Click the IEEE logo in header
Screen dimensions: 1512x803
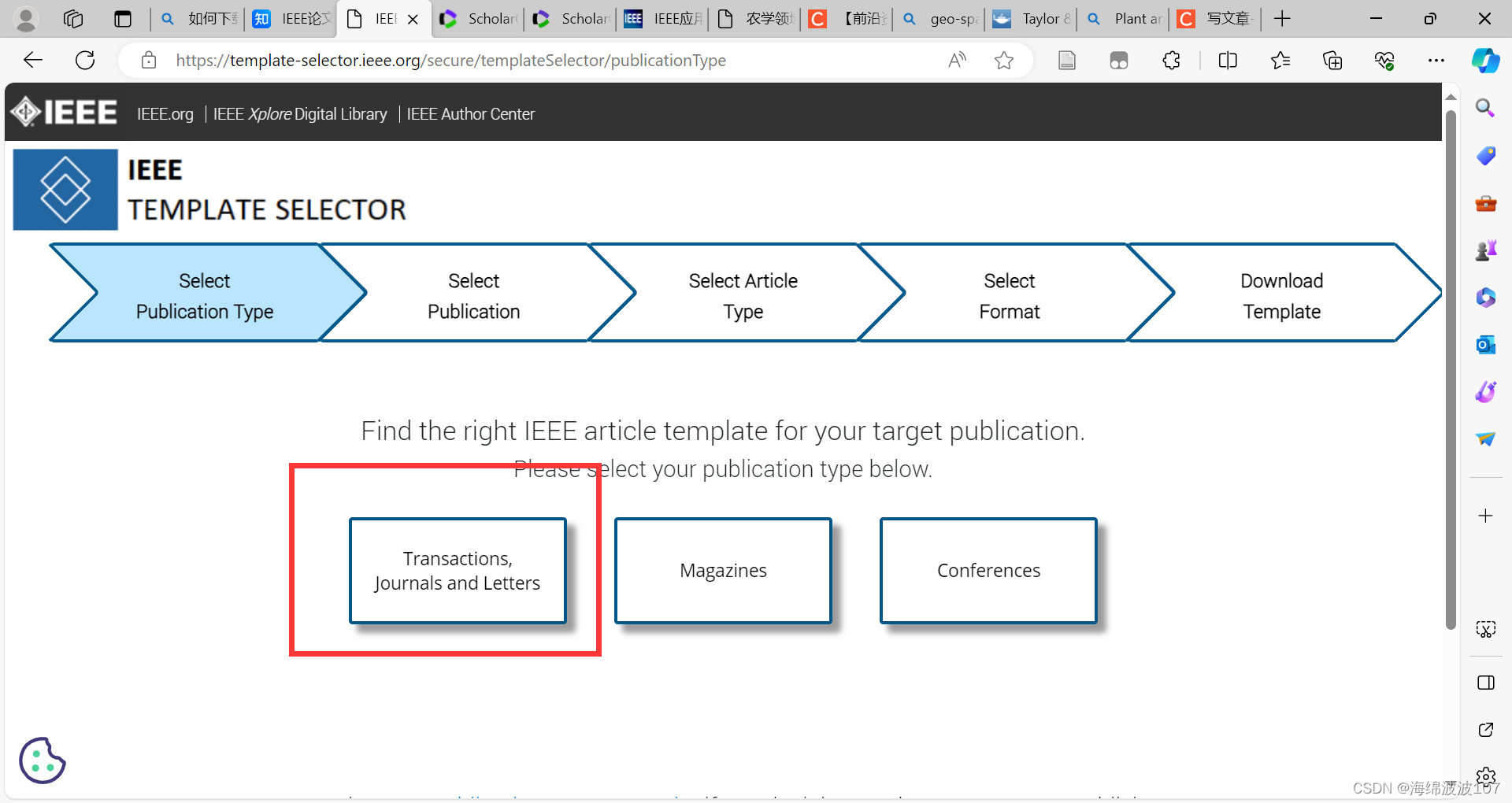[65, 113]
